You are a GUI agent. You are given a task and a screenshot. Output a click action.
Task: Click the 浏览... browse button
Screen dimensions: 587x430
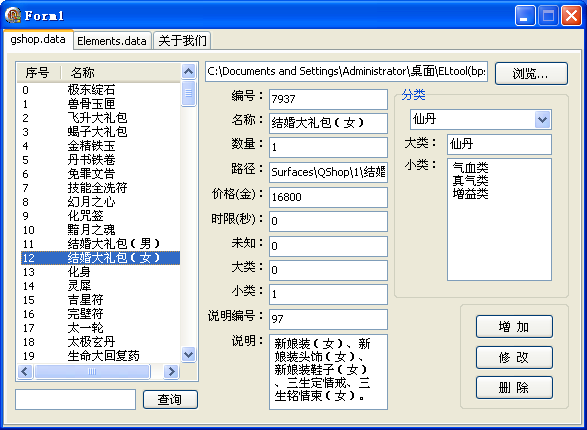tap(531, 73)
